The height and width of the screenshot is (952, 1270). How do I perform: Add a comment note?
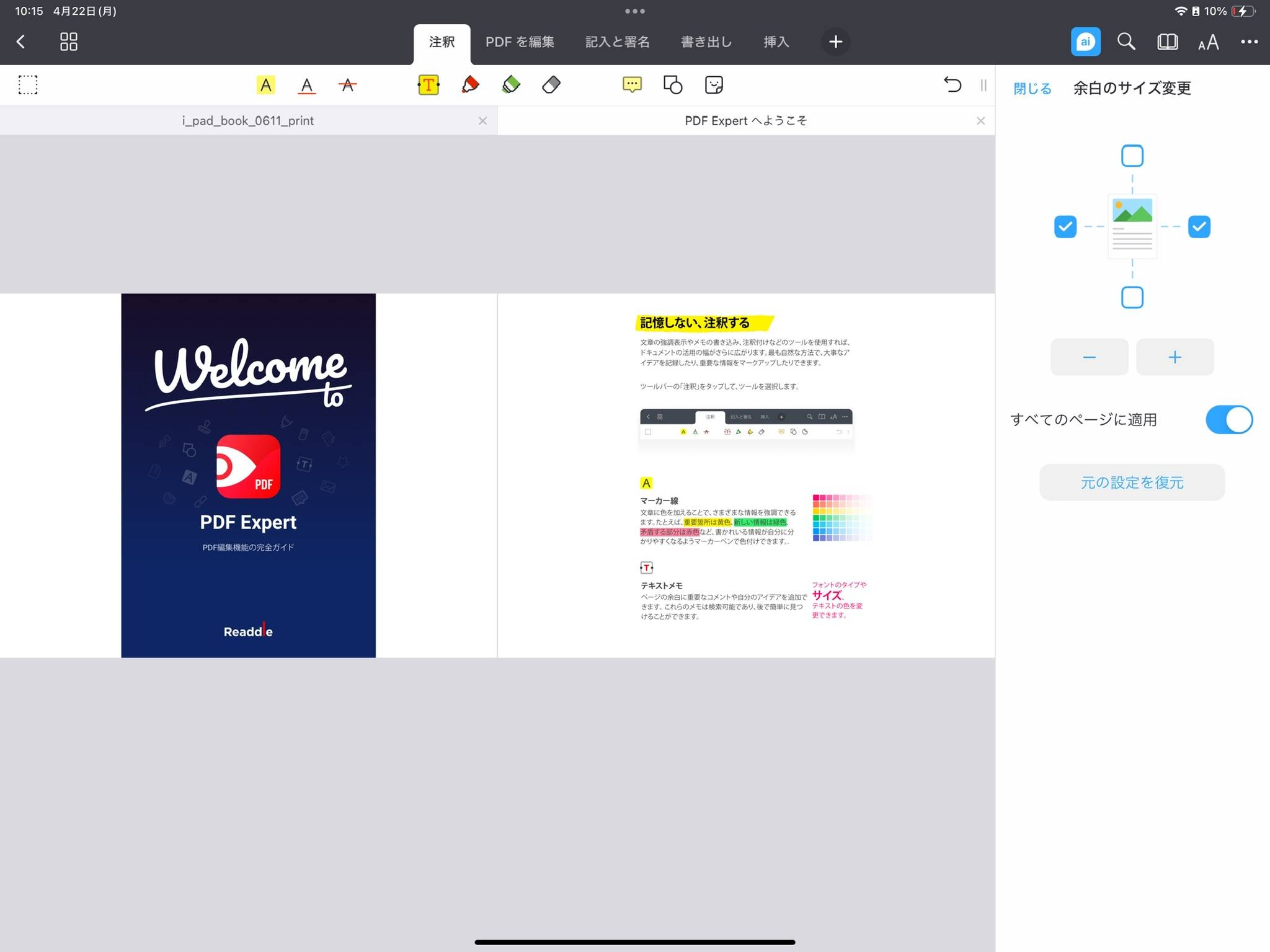(x=632, y=85)
